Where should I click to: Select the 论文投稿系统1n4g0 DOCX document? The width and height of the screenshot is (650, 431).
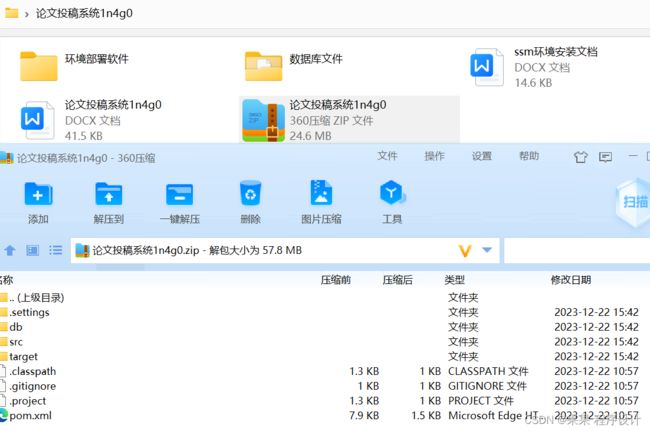coord(91,120)
